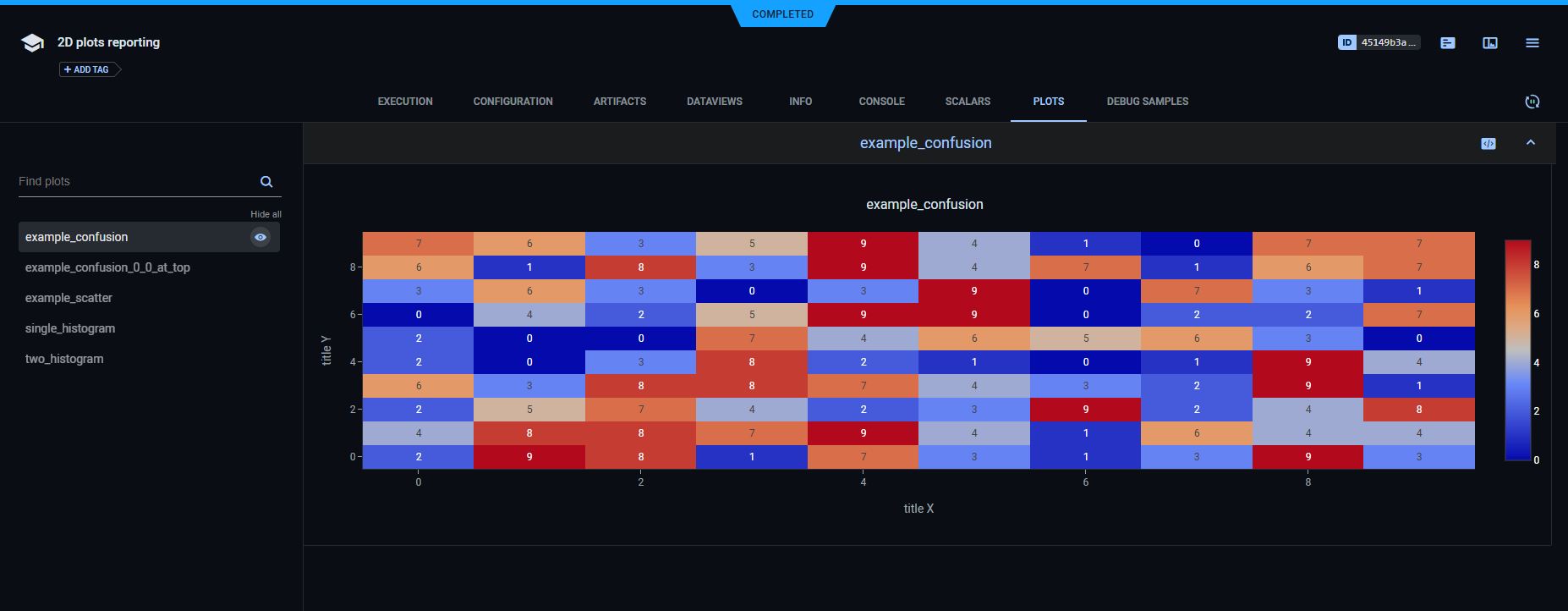The image size is (1568, 611).
Task: Switch to the details panel view icon
Action: tap(1490, 43)
